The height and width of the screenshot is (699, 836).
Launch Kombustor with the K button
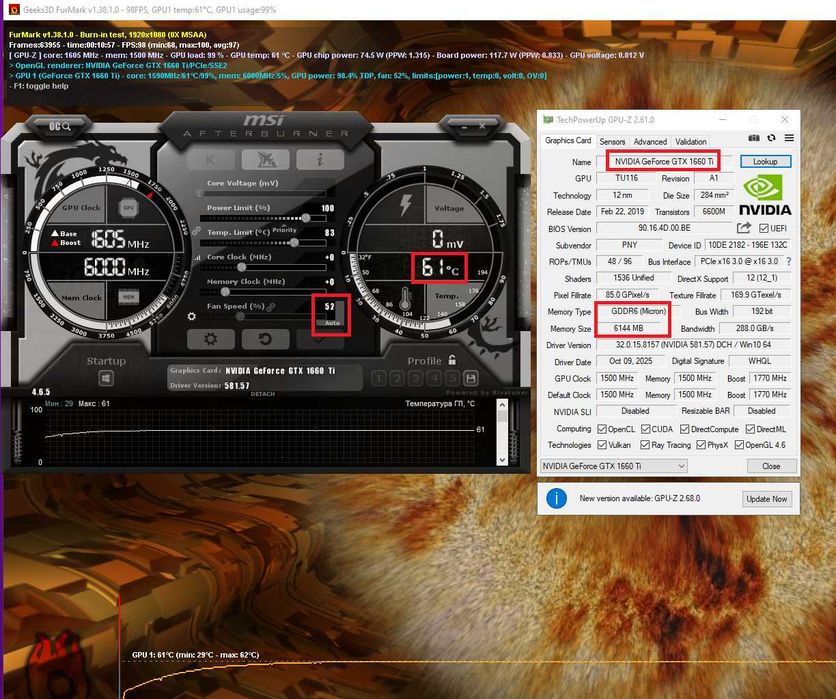coord(211,159)
